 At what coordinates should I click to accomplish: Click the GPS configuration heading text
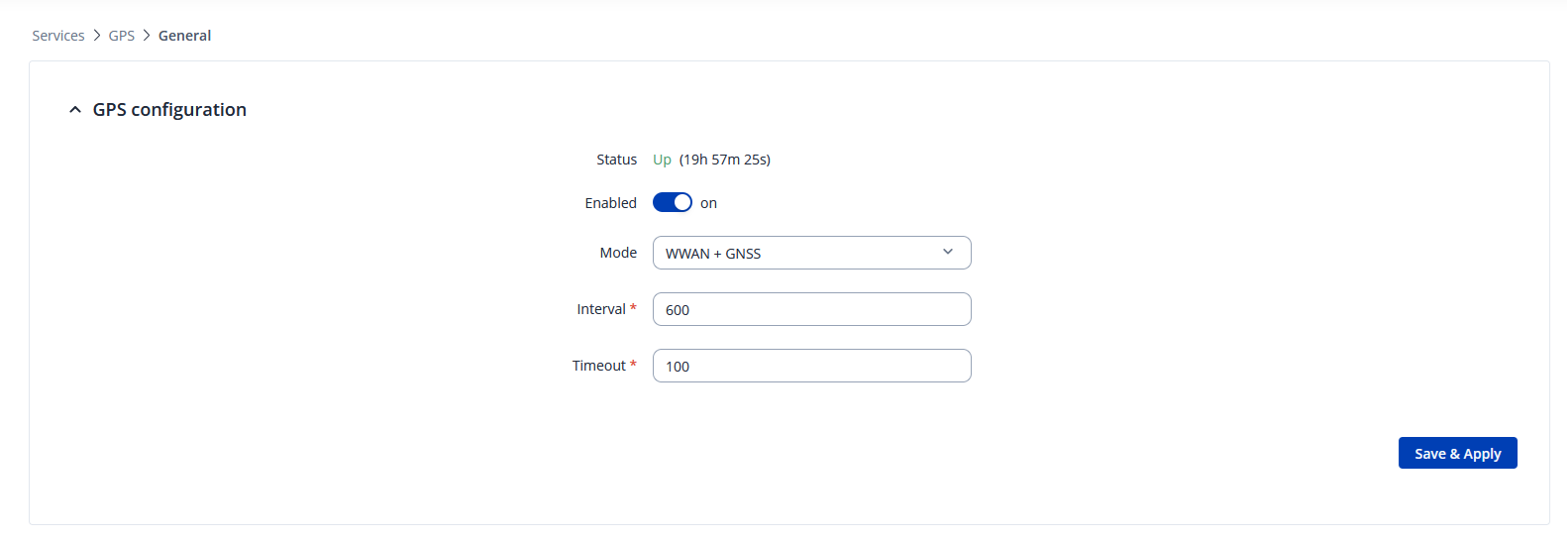169,110
